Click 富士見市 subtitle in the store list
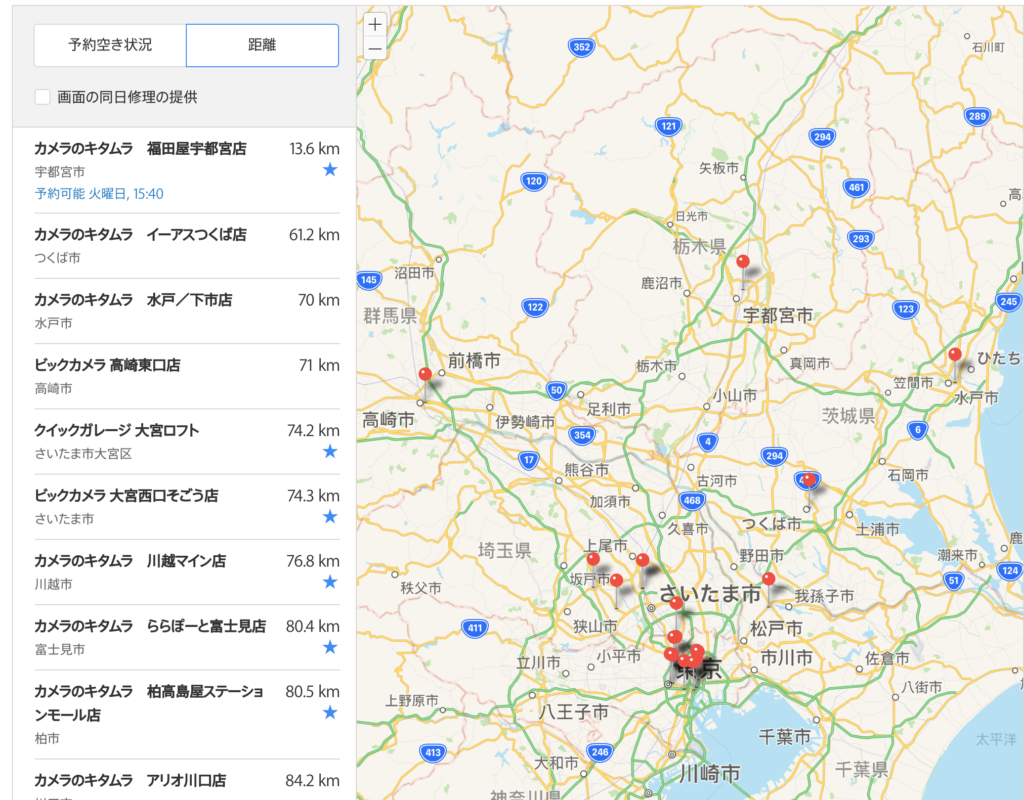The height and width of the screenshot is (800, 1024). point(59,650)
